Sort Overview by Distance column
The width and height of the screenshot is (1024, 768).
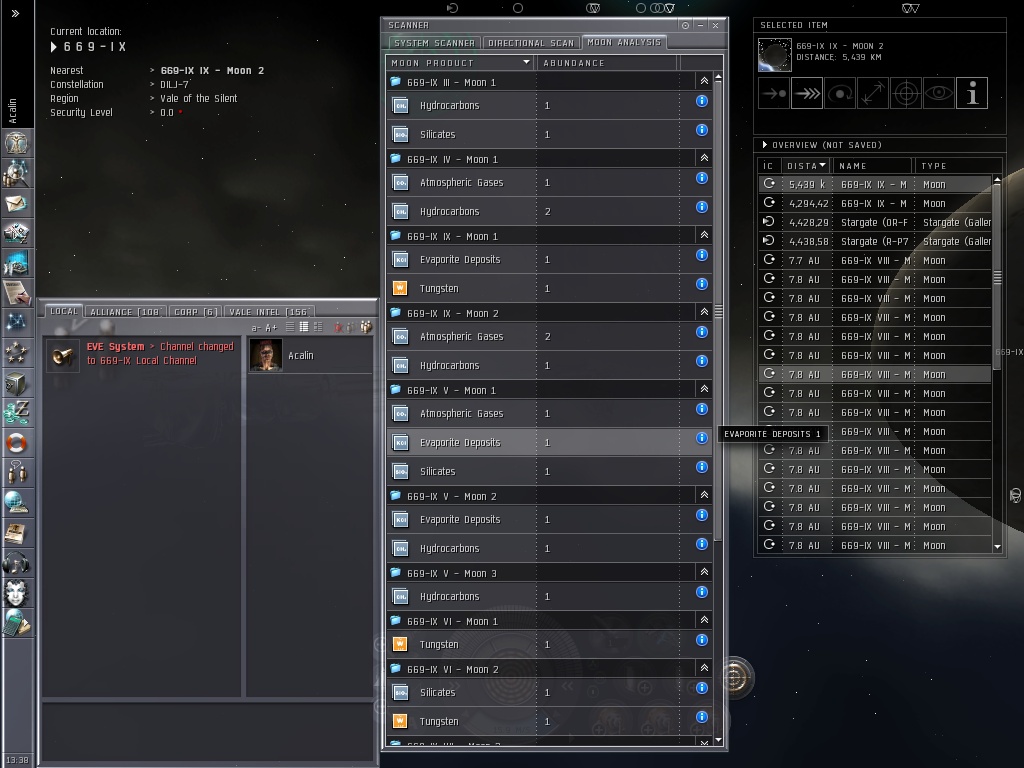(x=807, y=166)
